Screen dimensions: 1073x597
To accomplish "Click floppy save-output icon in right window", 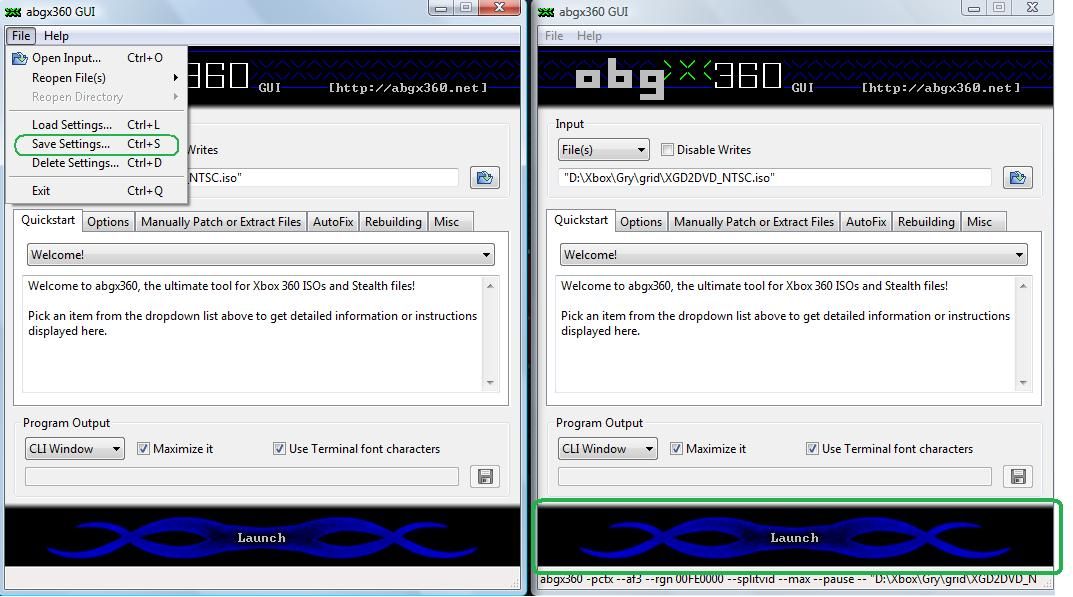I will click(1018, 477).
